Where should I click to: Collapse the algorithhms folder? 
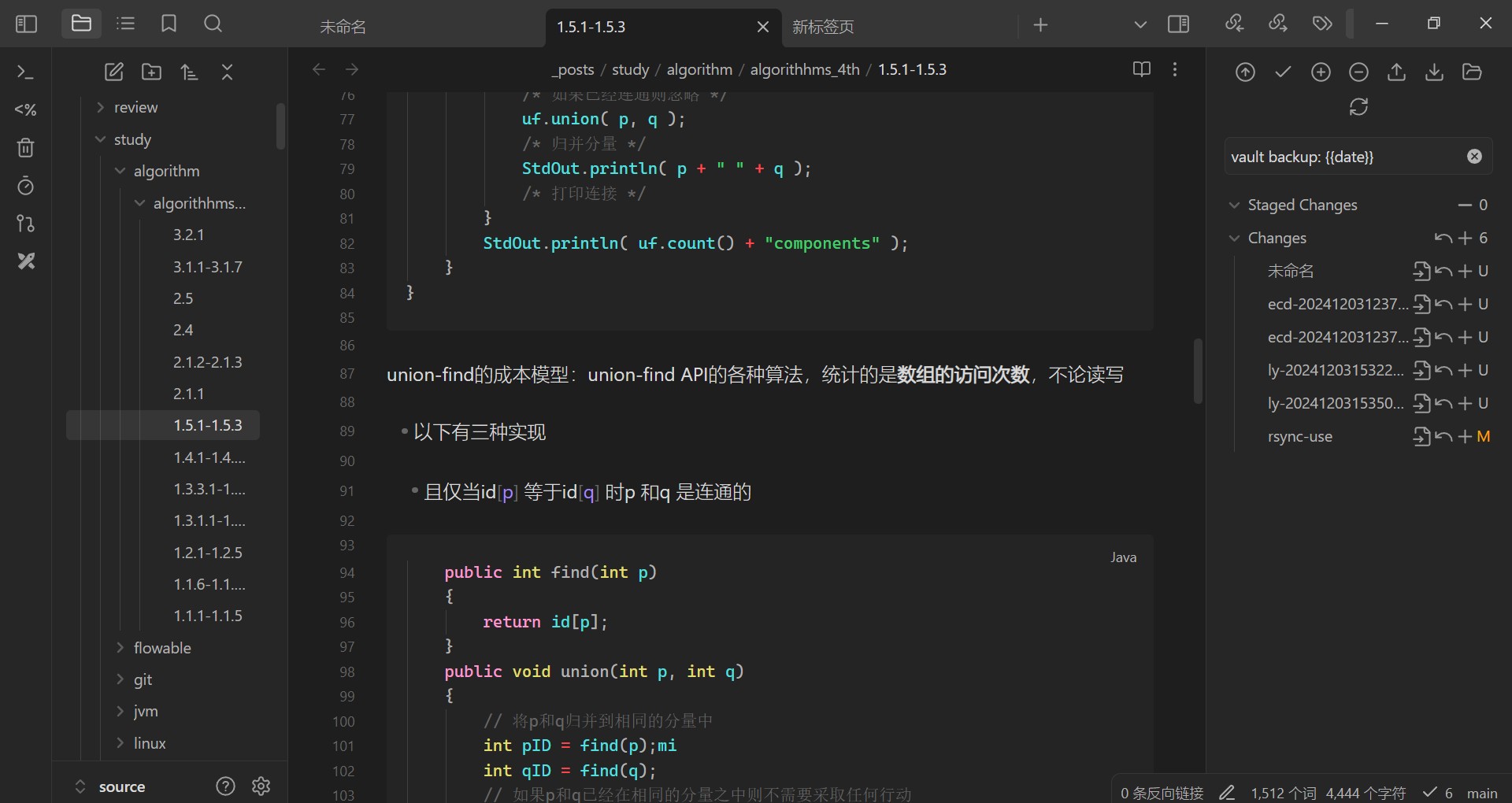pos(199,203)
